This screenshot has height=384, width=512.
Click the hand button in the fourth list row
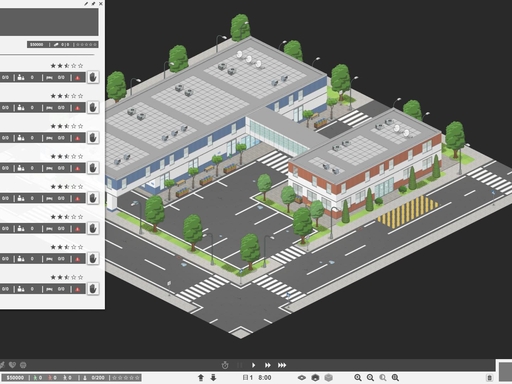(x=93, y=168)
